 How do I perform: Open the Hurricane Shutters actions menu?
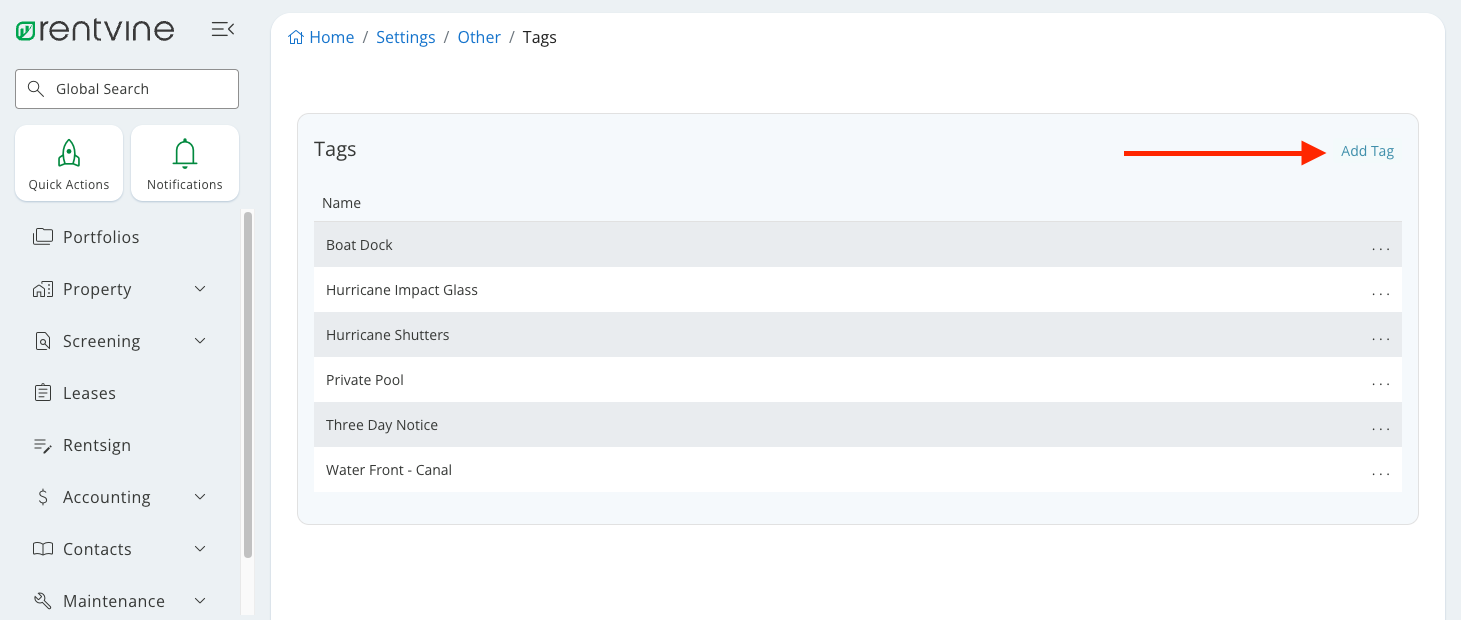click(1381, 338)
